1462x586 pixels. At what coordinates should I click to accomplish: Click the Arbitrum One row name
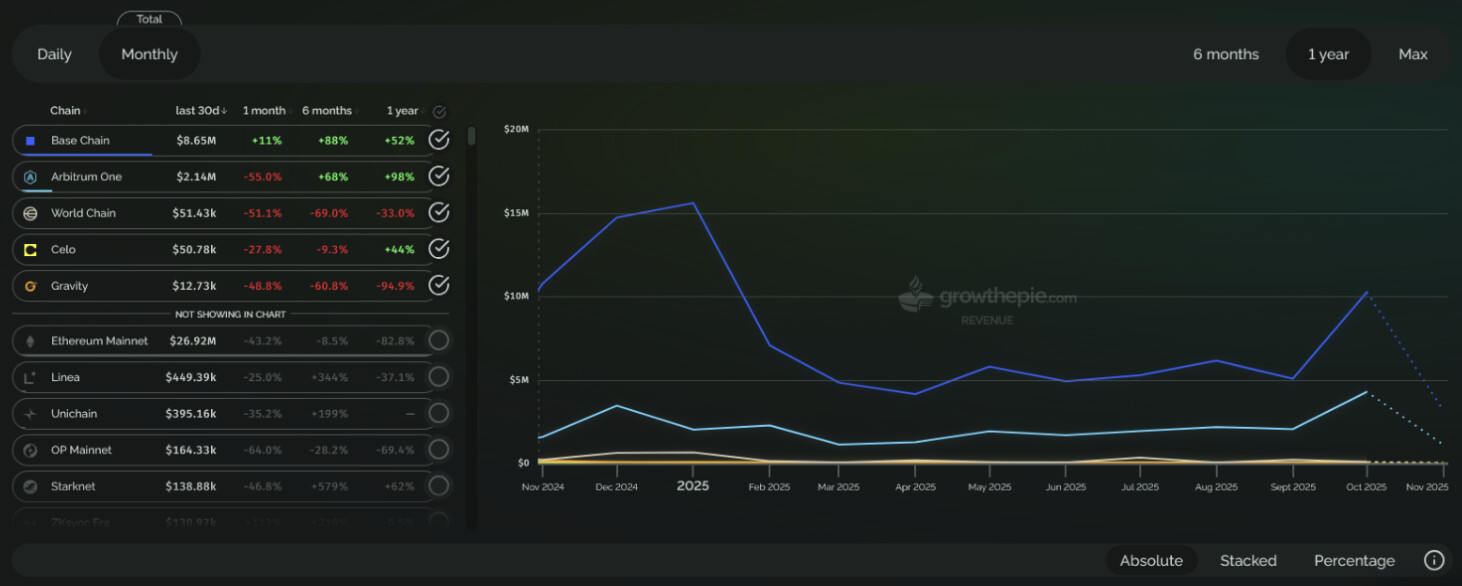(x=86, y=177)
